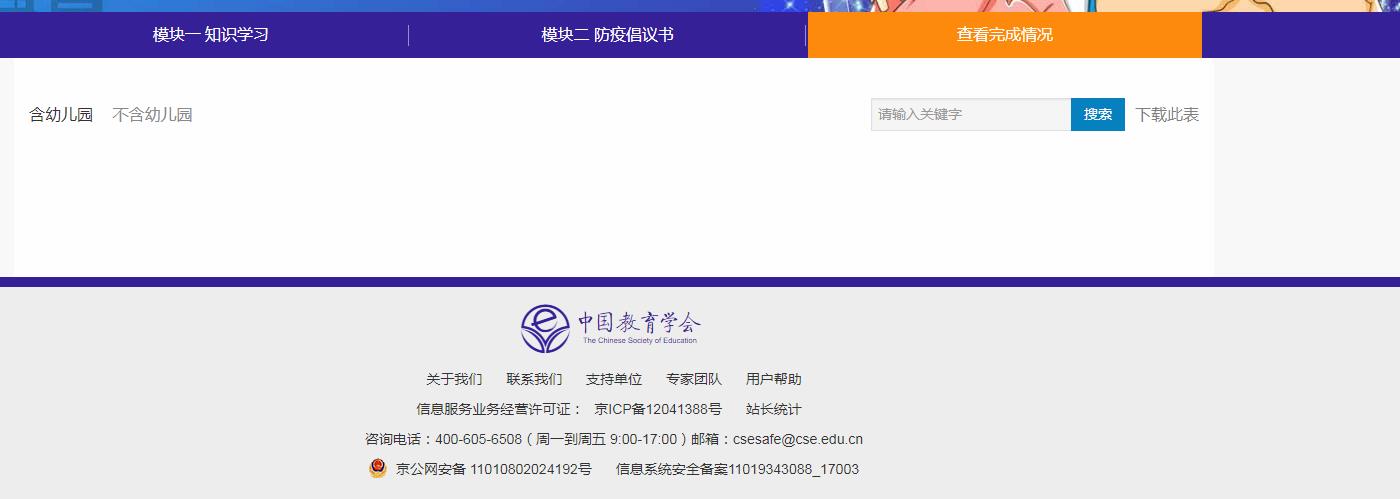
Task: Click 下载此表 to download the table
Action: coord(1167,115)
